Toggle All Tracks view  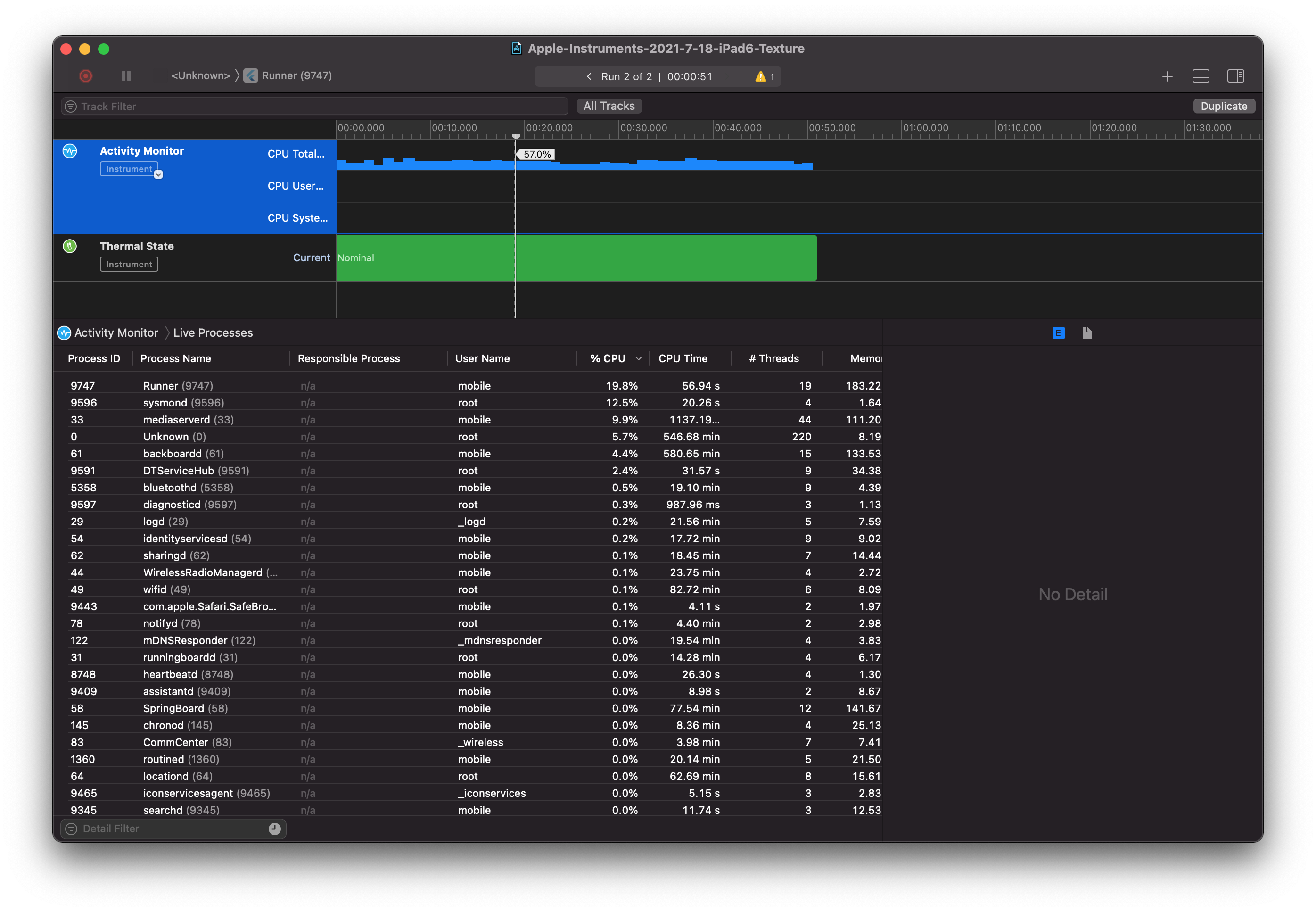point(609,106)
